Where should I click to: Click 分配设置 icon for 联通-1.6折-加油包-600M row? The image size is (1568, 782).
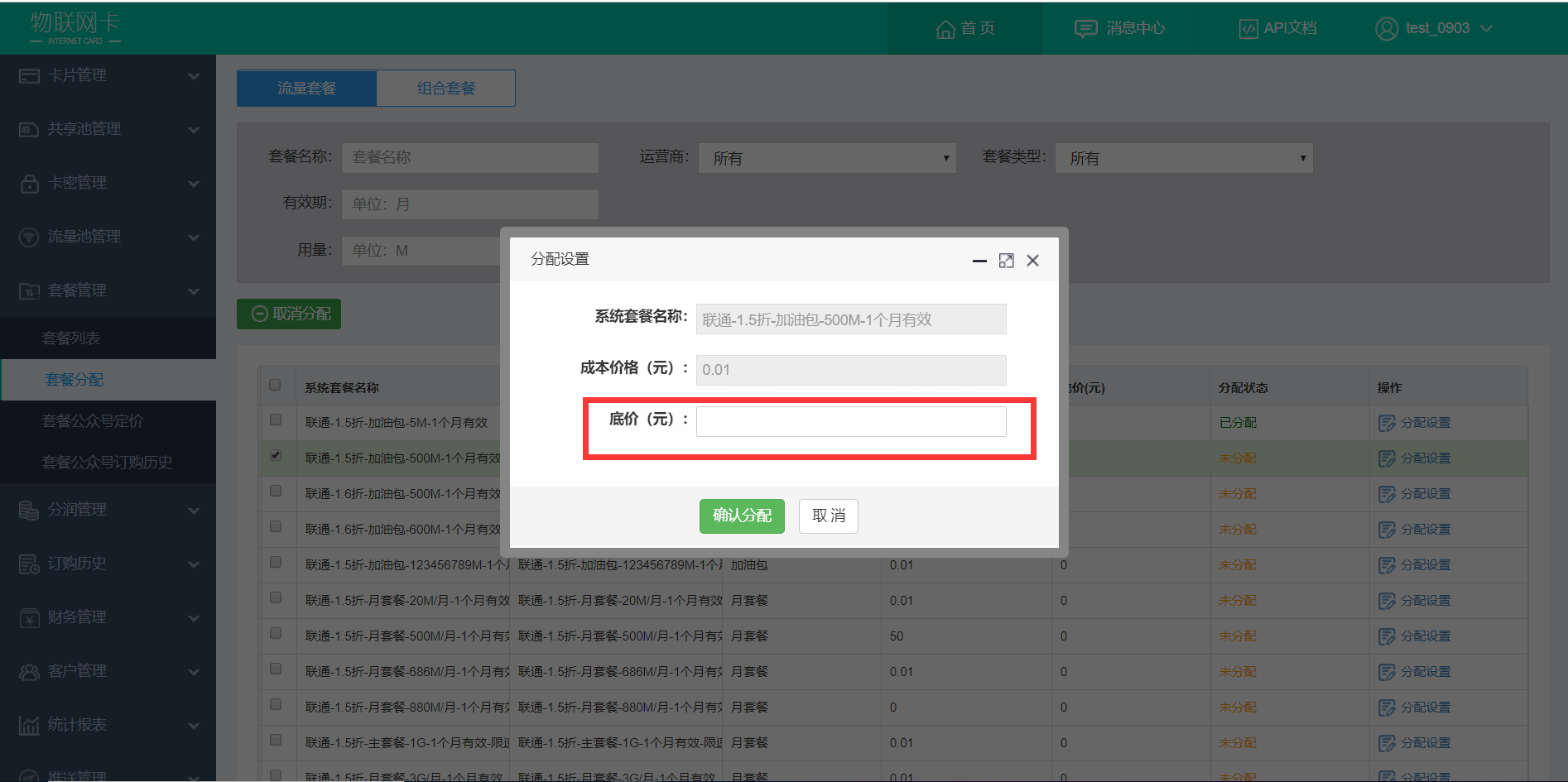pos(1387,530)
